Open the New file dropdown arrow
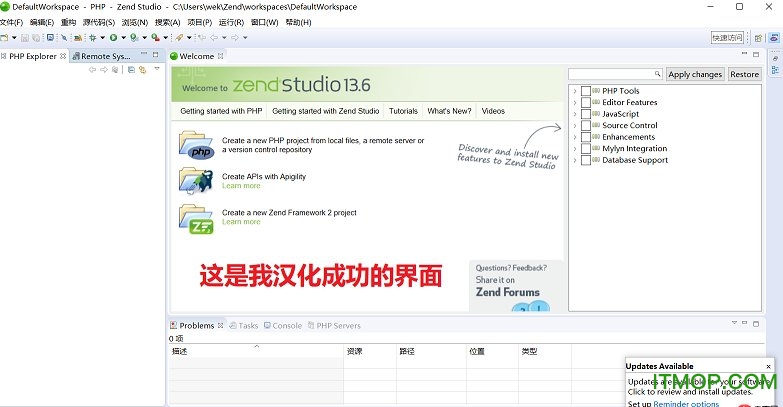This screenshot has height=407, width=783. tap(14, 37)
